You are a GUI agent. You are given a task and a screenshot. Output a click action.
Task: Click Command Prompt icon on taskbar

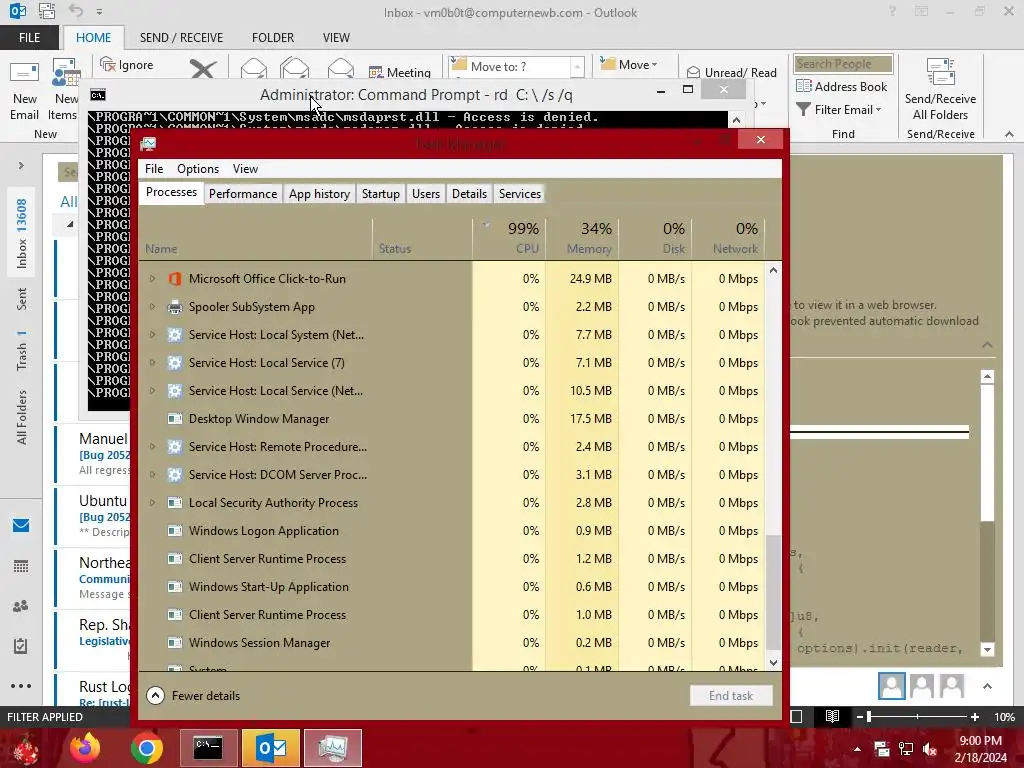208,748
